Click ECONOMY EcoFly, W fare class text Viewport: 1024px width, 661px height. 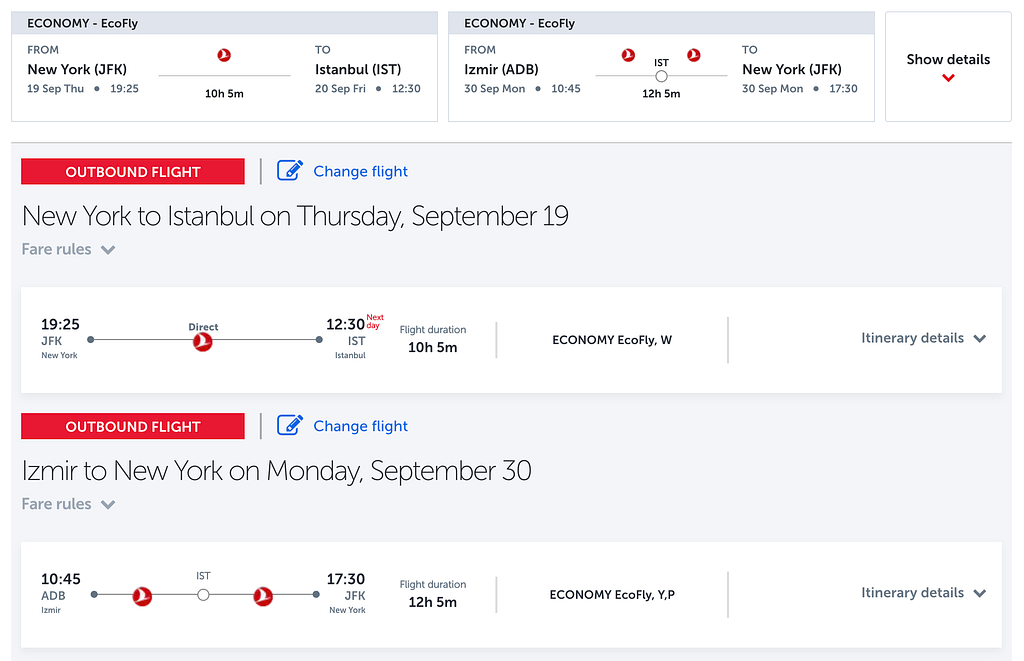pyautogui.click(x=612, y=340)
